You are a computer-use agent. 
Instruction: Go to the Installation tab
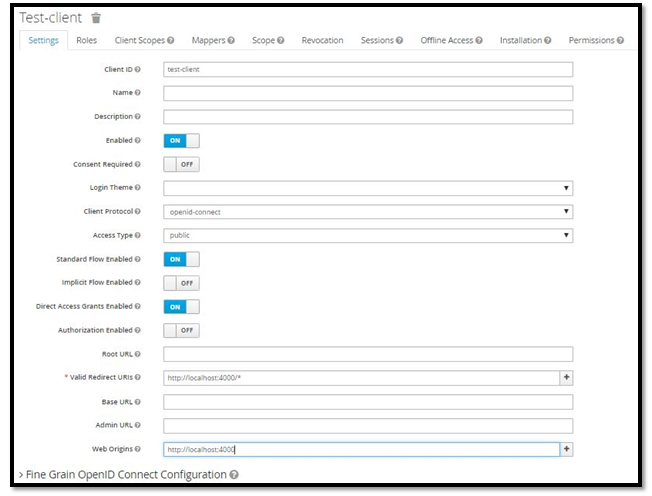coord(525,40)
